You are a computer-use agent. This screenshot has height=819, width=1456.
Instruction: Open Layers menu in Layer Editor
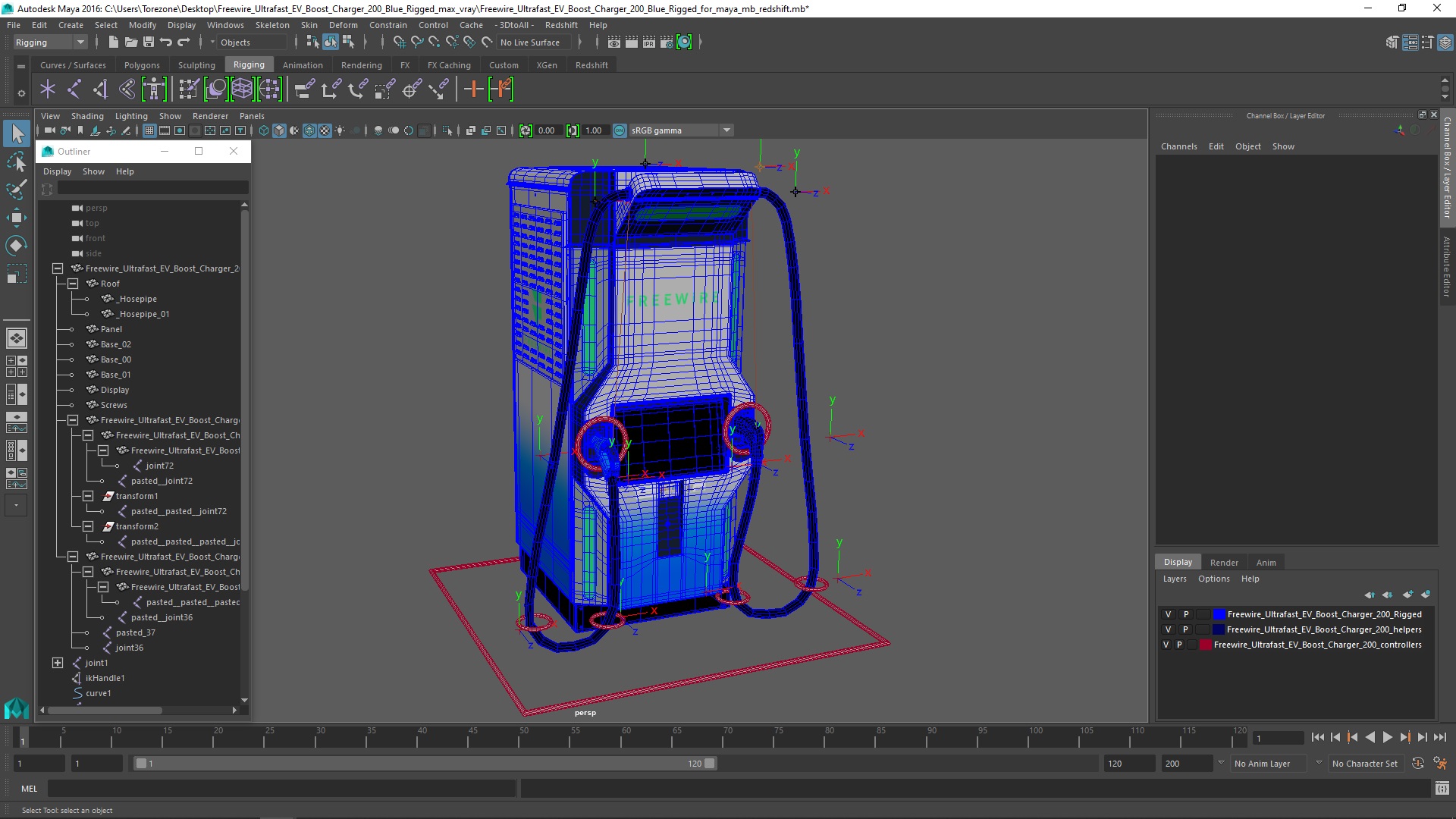(1175, 579)
